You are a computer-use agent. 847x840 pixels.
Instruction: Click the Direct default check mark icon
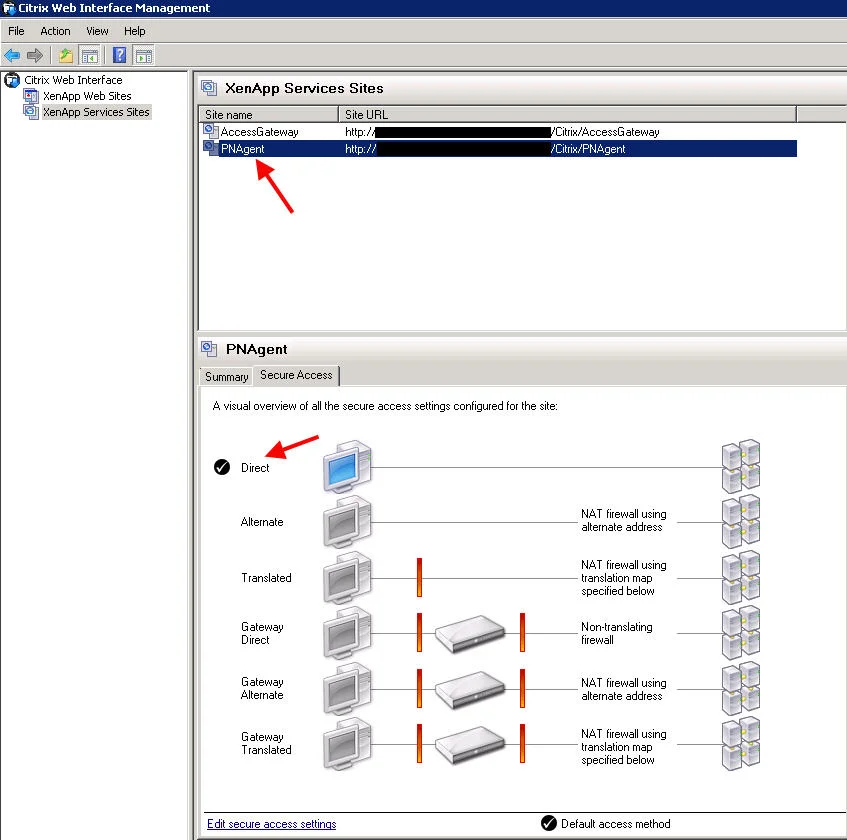[x=221, y=467]
